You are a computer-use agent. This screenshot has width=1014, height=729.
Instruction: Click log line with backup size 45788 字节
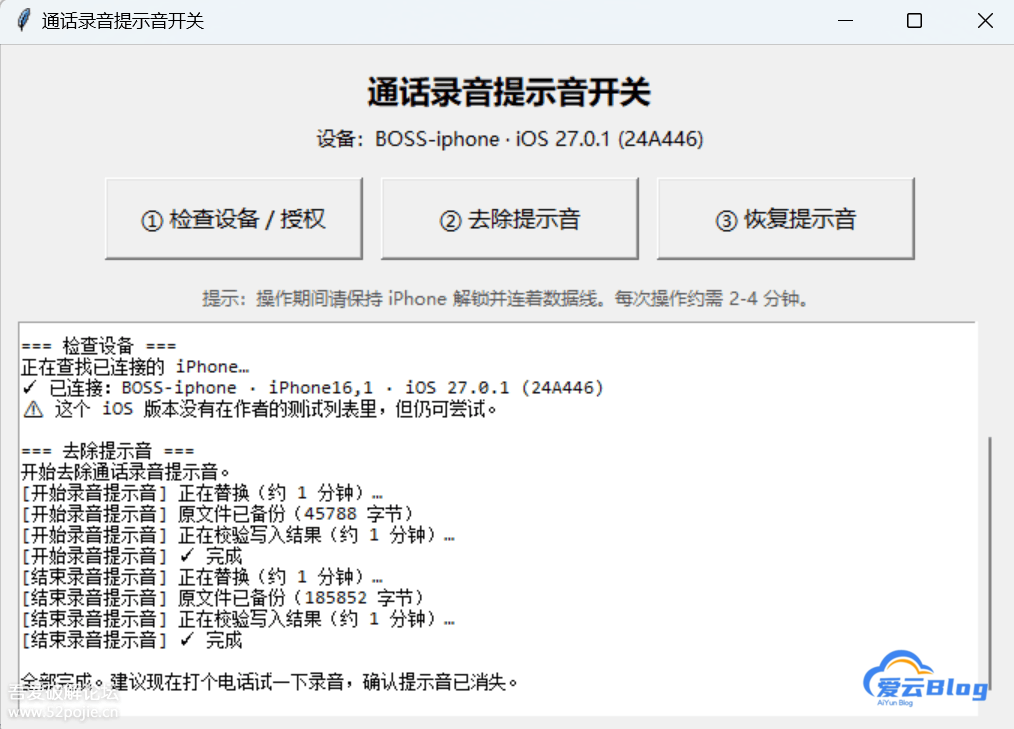point(217,514)
